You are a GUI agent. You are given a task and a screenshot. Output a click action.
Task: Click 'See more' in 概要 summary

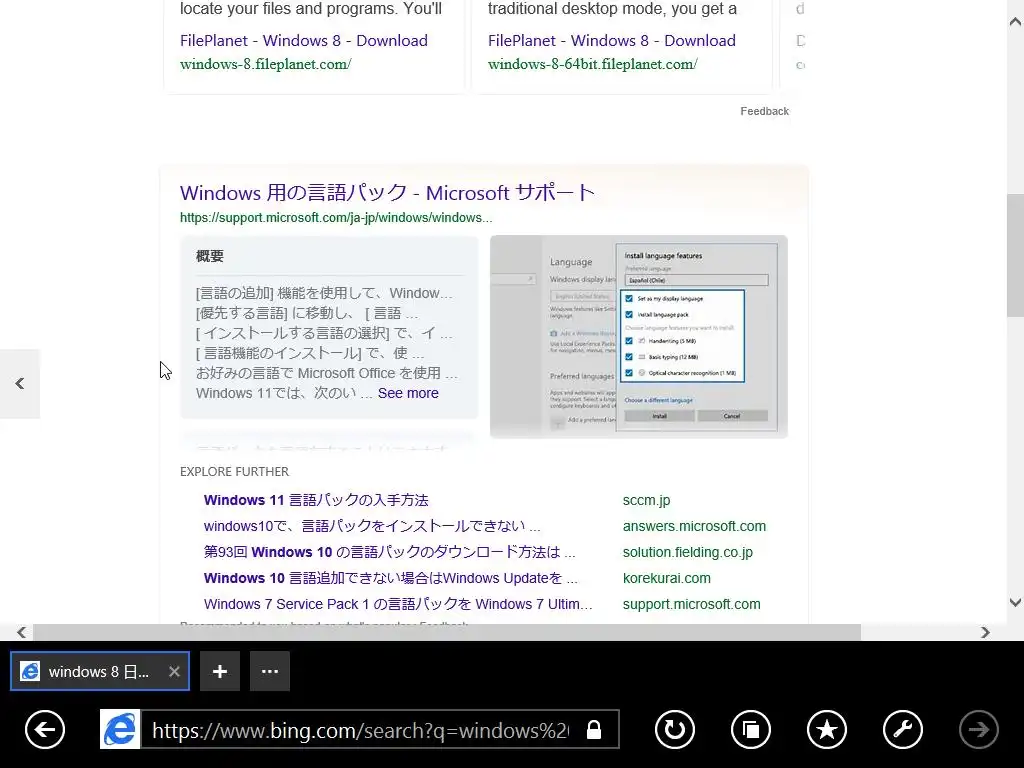408,393
